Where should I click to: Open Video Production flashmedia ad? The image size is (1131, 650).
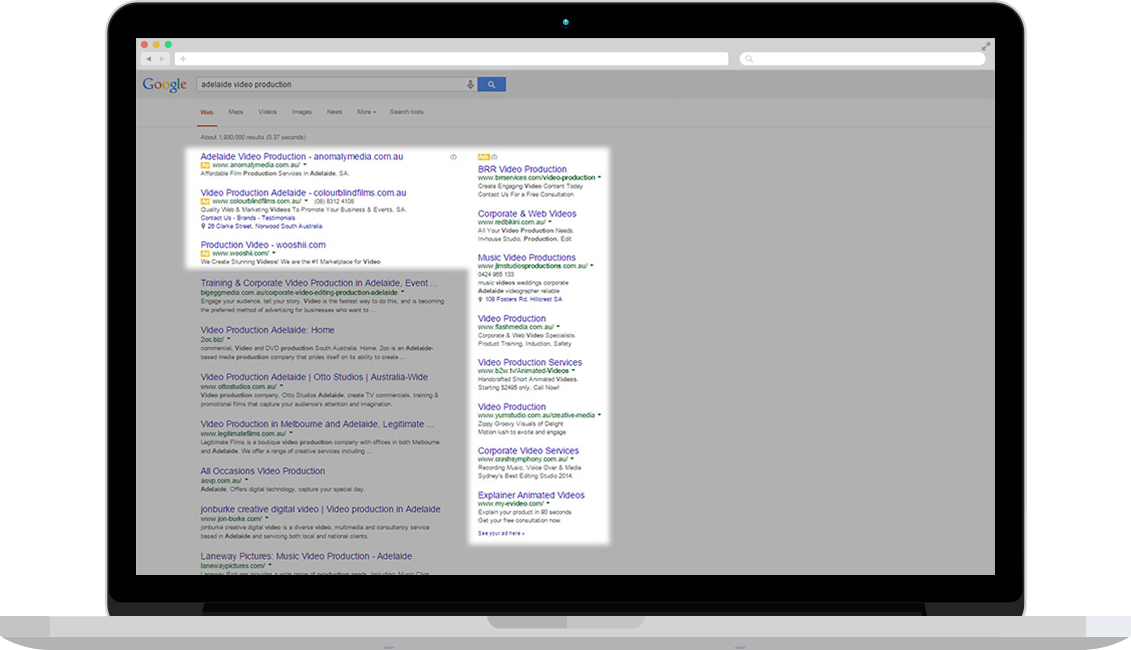[x=511, y=318]
